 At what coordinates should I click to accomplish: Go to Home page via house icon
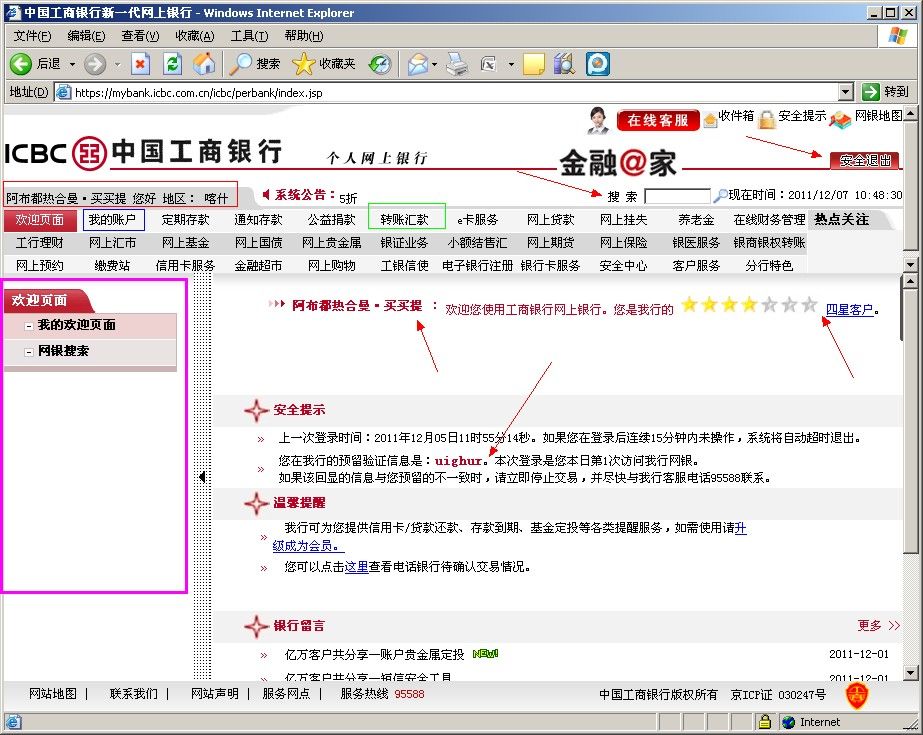point(204,64)
